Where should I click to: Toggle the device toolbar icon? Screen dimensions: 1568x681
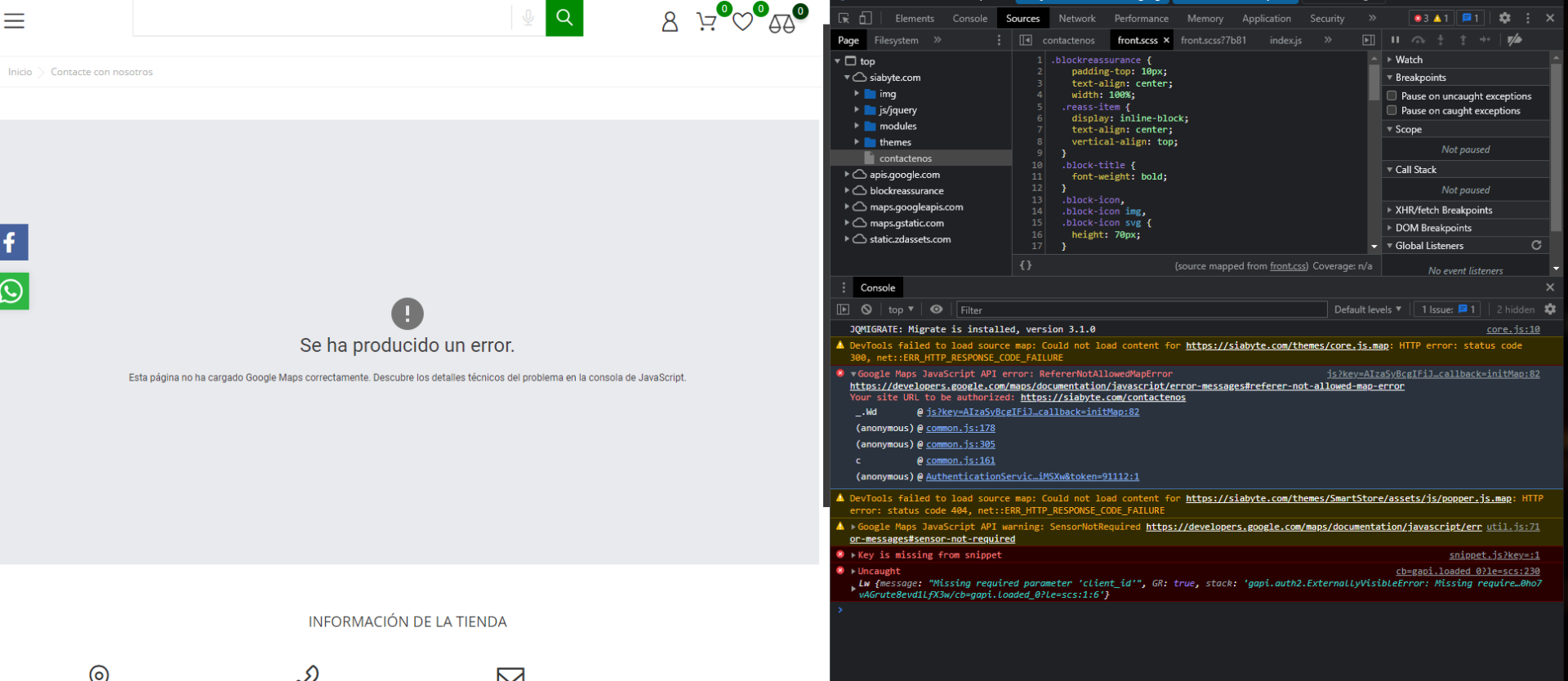click(x=866, y=18)
